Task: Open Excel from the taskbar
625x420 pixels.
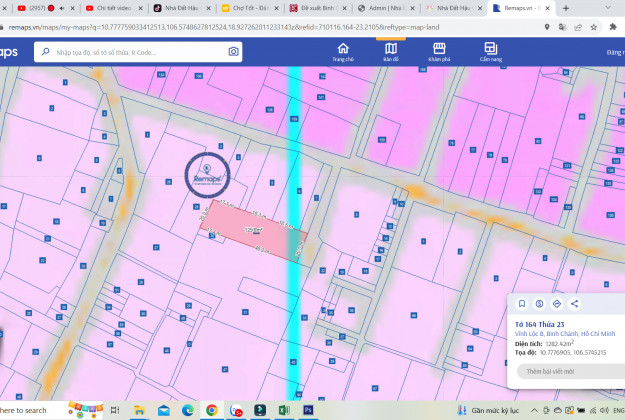Action: coord(284,410)
